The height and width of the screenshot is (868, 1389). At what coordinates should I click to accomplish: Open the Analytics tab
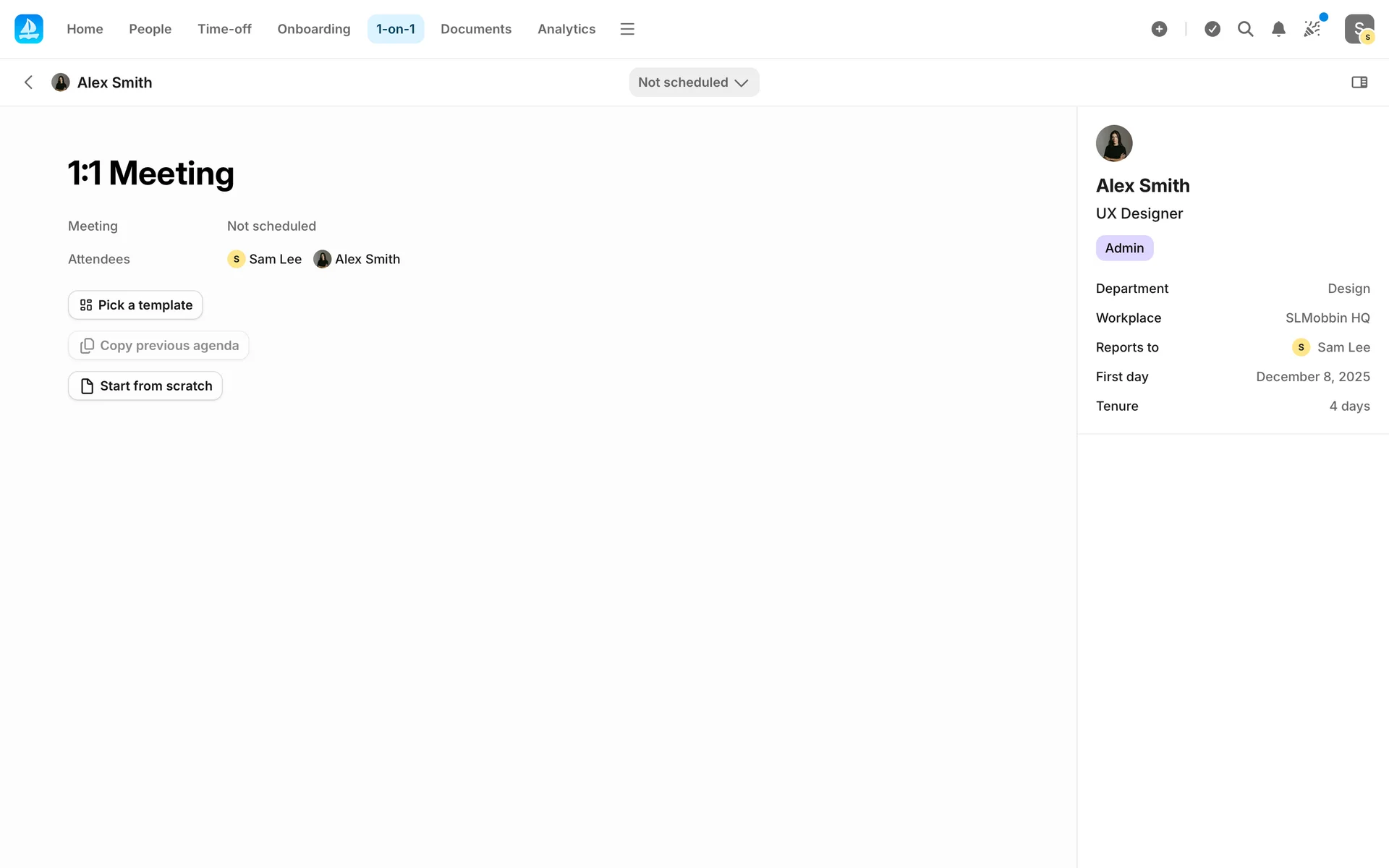click(566, 29)
